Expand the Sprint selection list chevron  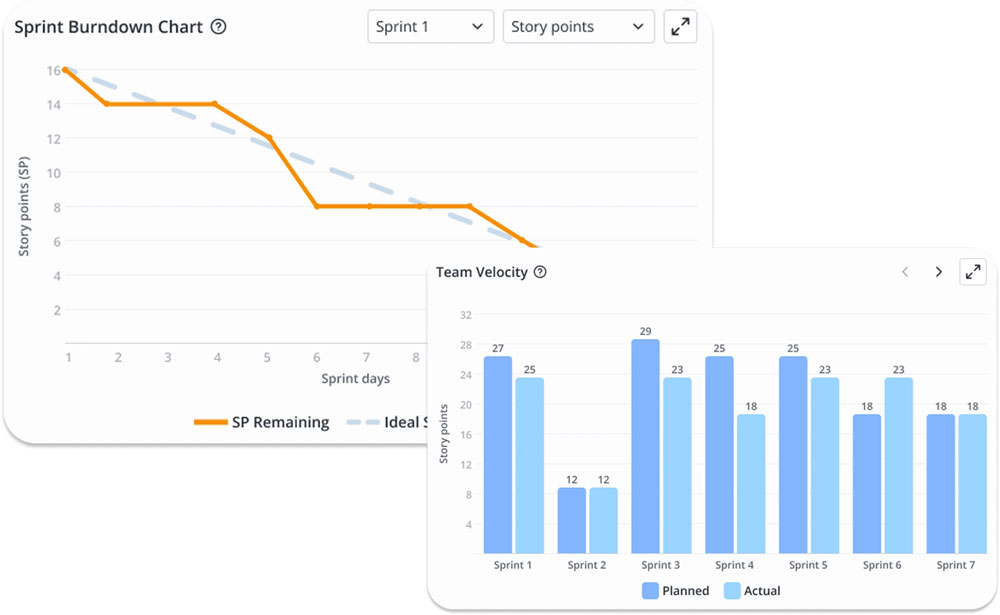click(477, 27)
